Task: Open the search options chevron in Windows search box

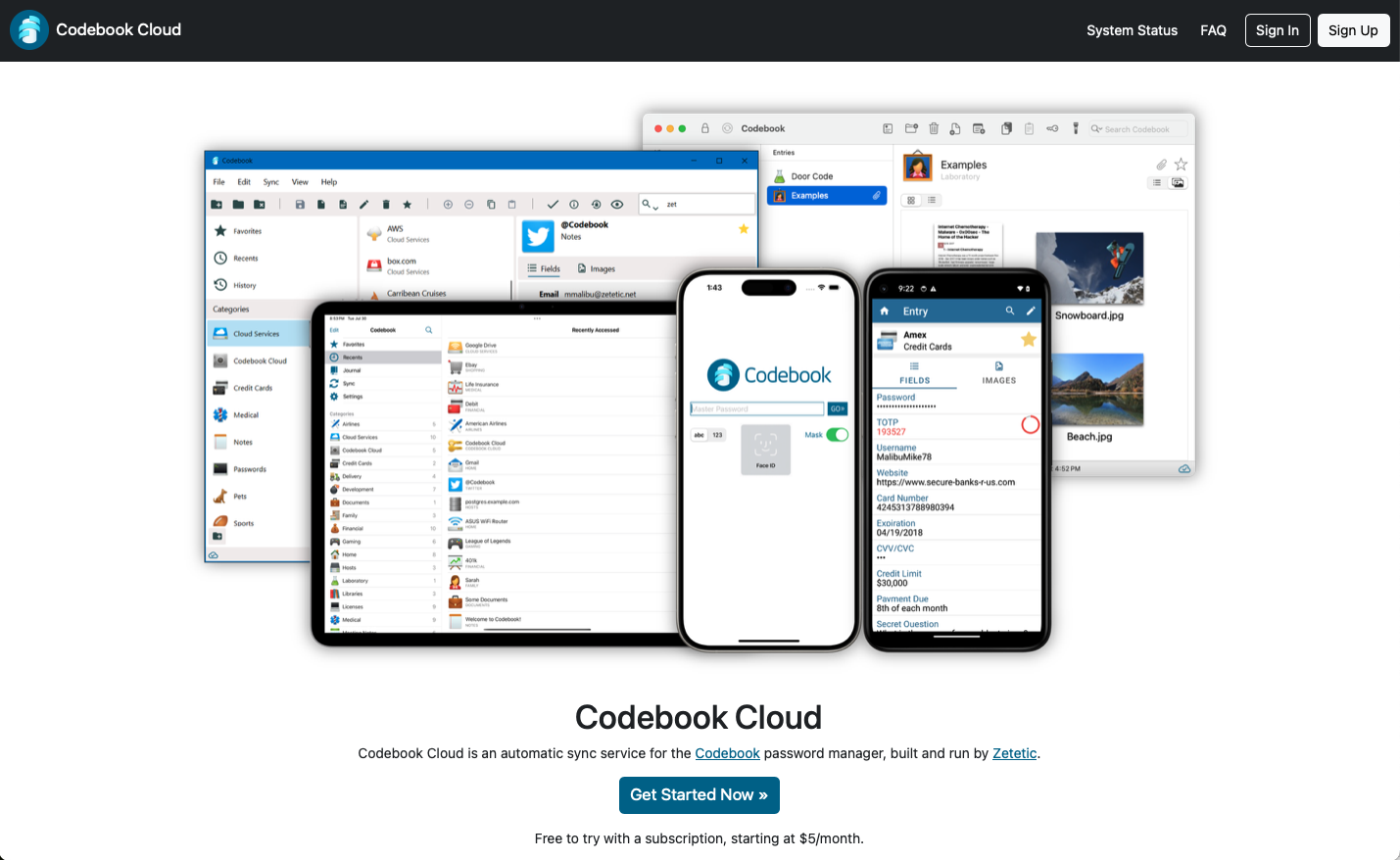Action: tap(656, 208)
